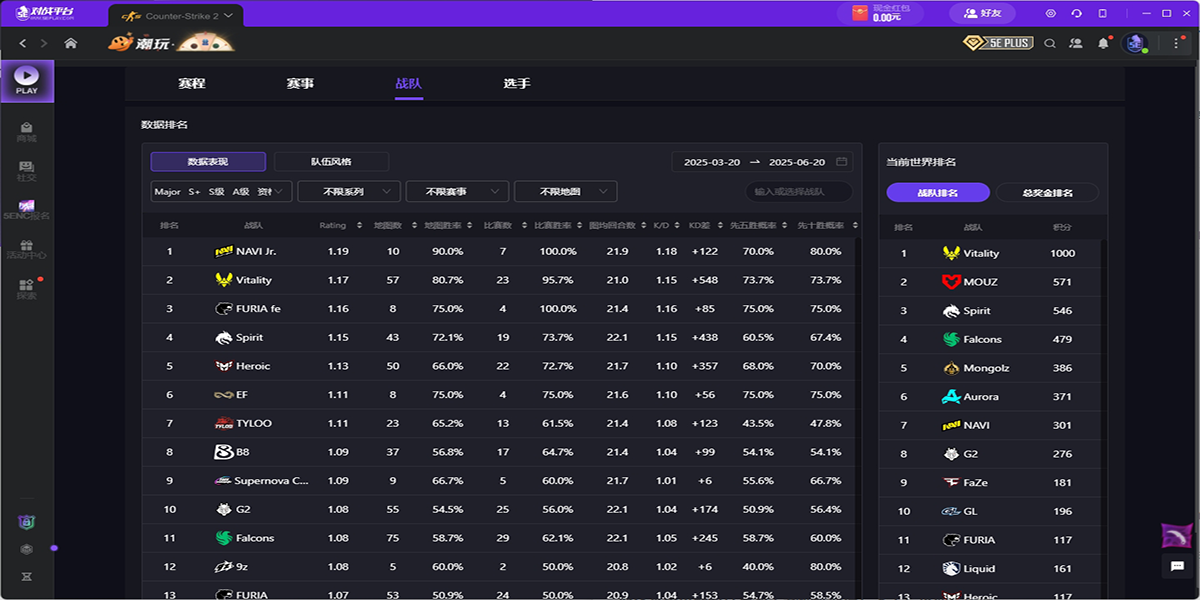1200x600 pixels.
Task: Sort table by K/D column
Action: click(666, 225)
